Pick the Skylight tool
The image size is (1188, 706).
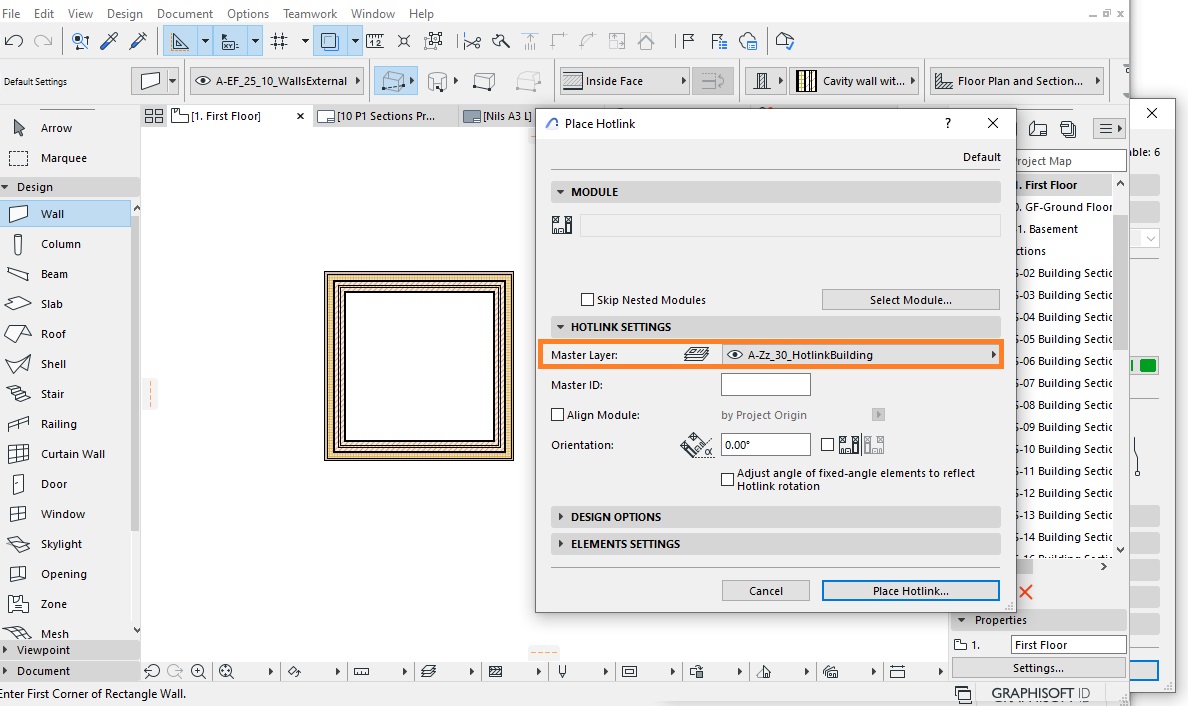(x=61, y=544)
